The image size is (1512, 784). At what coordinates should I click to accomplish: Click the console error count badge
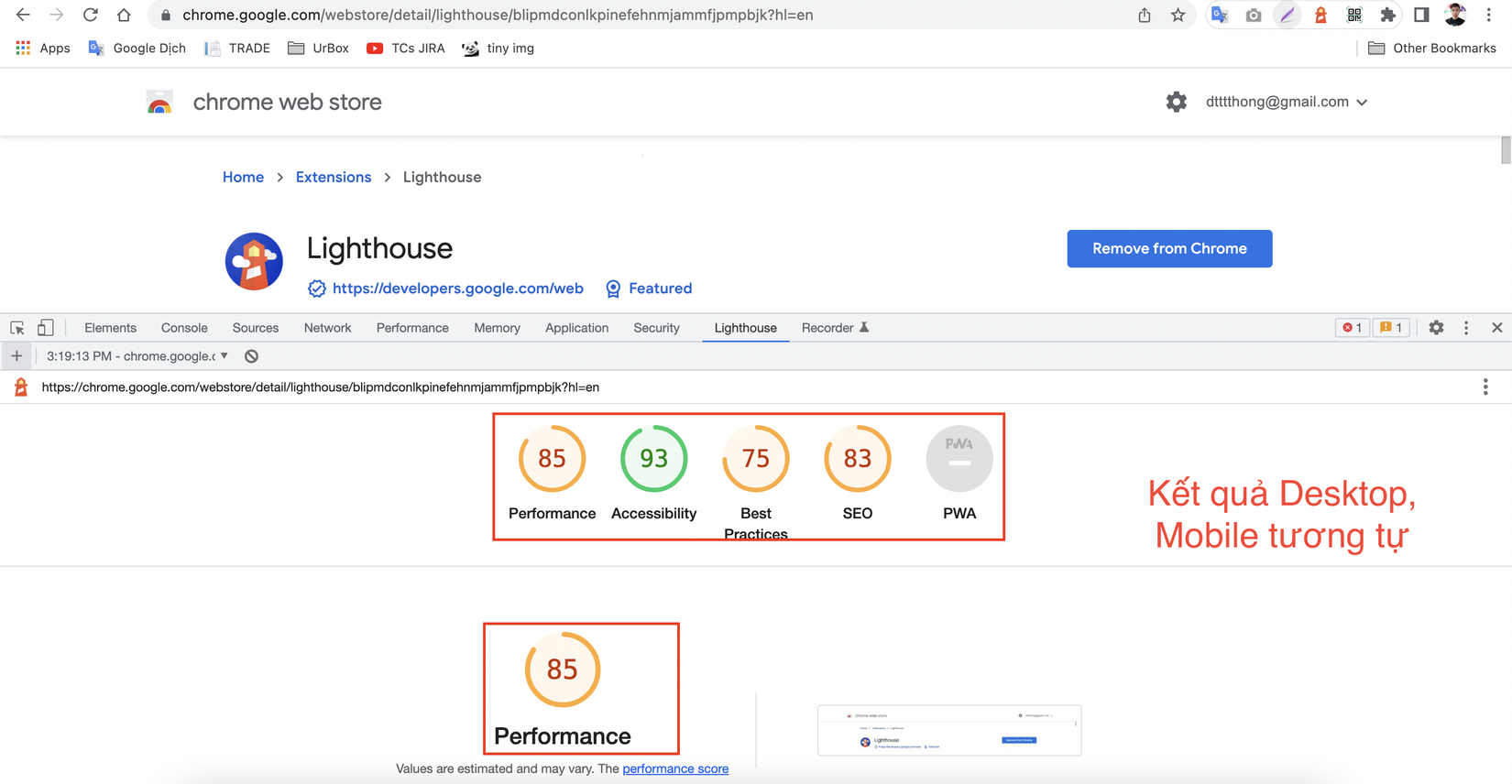[x=1352, y=328]
